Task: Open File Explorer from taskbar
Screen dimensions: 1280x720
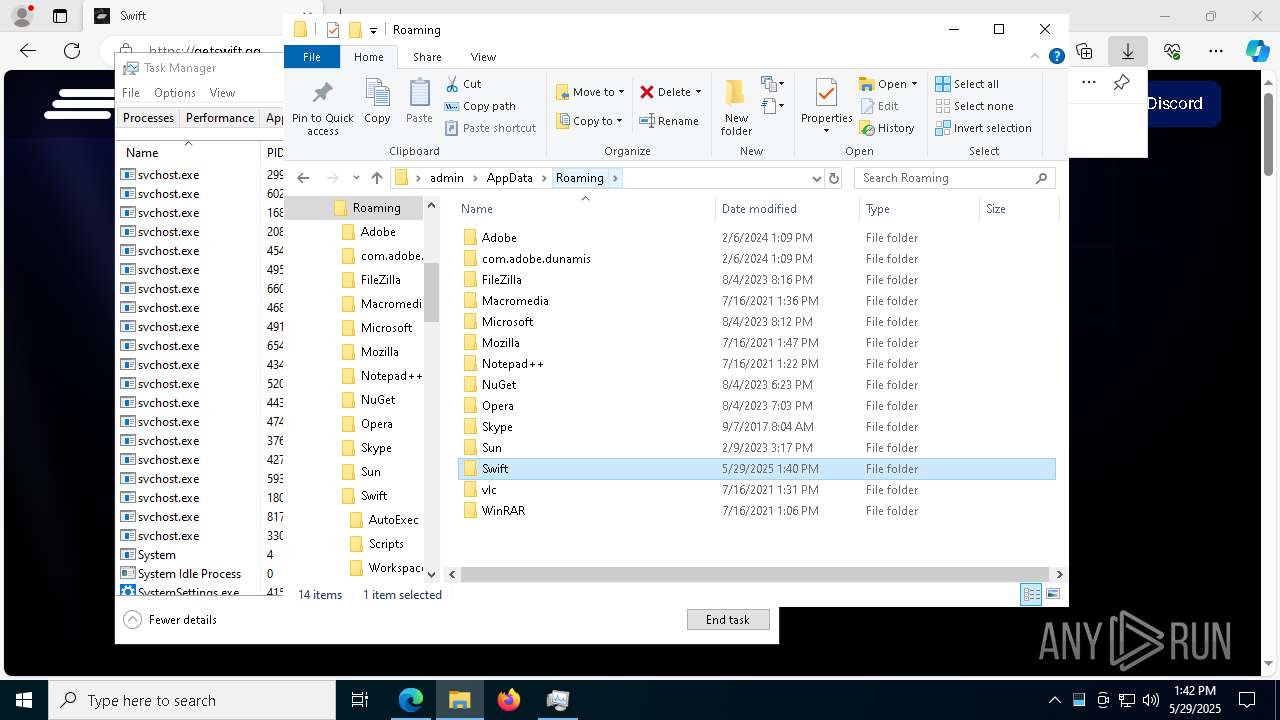Action: (x=460, y=700)
